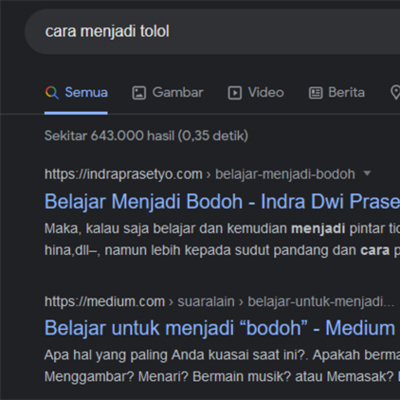Open the Video tab

(256, 93)
